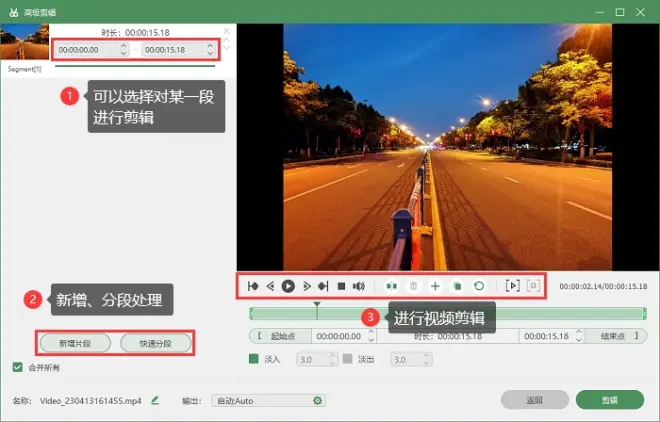Decrease Segment[1] end time 00:00:15.18
The width and height of the screenshot is (660, 422).
tap(210, 53)
